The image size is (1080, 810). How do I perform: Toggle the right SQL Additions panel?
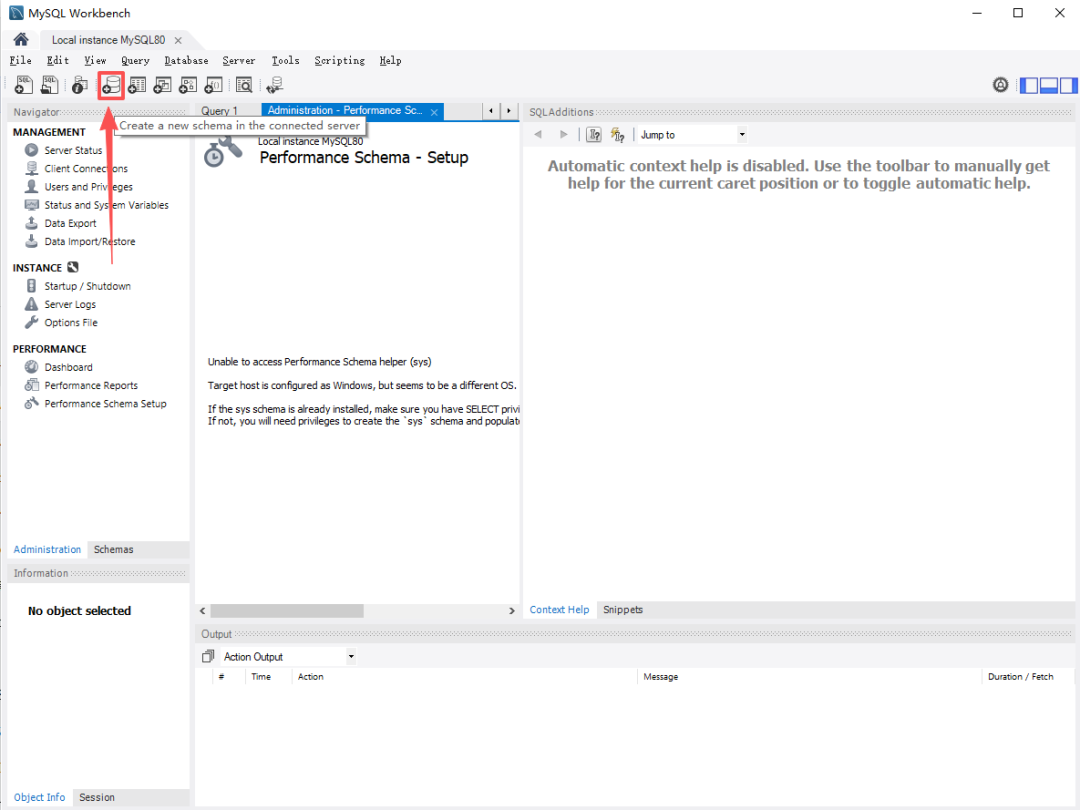(x=1069, y=85)
